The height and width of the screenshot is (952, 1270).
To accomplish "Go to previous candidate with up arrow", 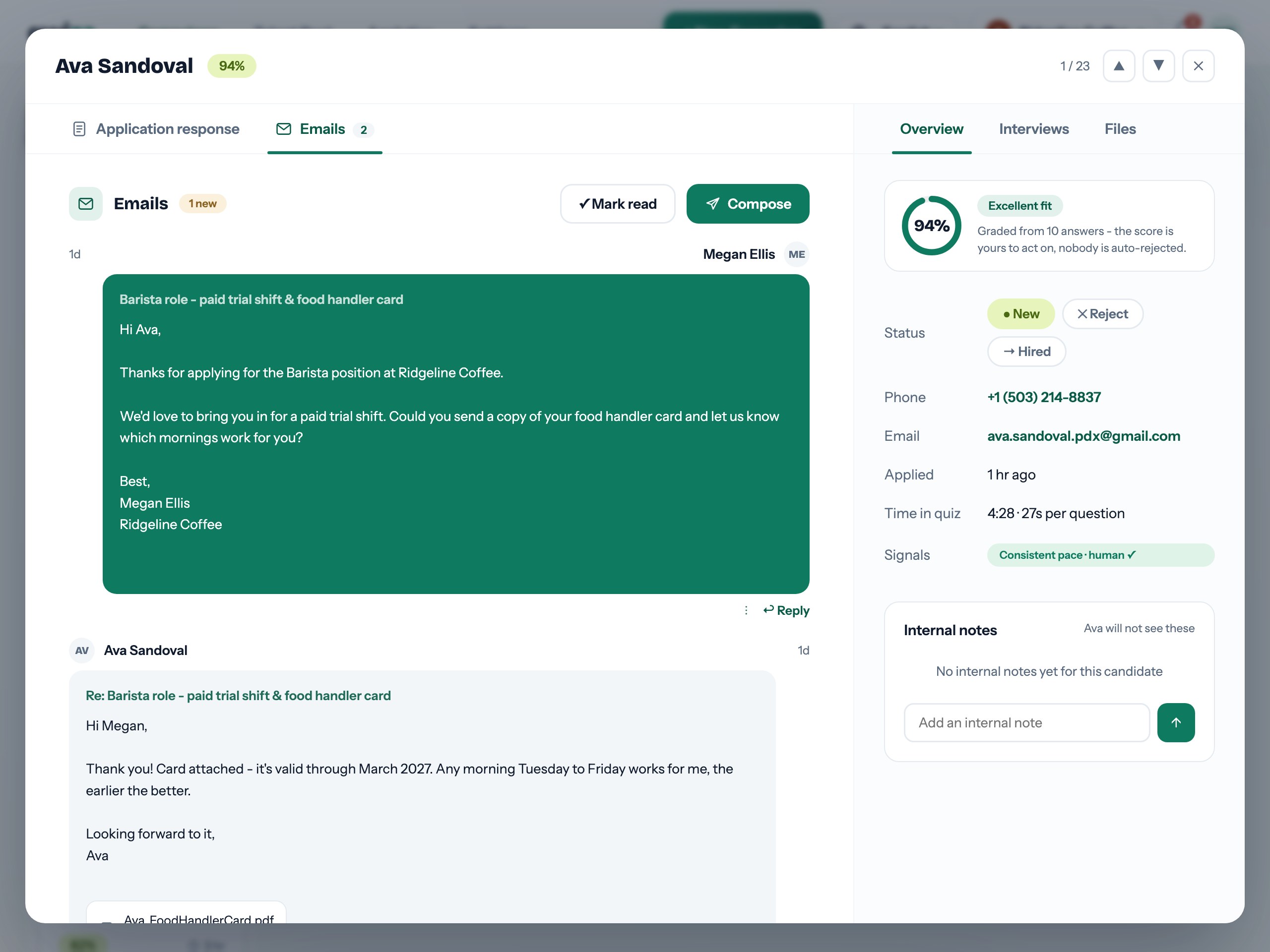I will coord(1118,66).
